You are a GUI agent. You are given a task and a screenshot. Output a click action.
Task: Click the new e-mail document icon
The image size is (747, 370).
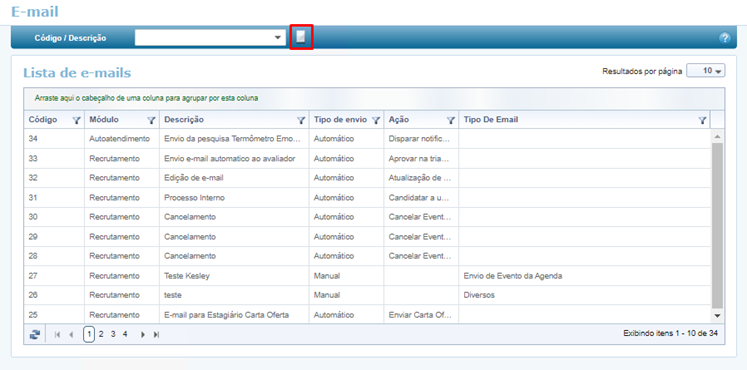click(301, 37)
